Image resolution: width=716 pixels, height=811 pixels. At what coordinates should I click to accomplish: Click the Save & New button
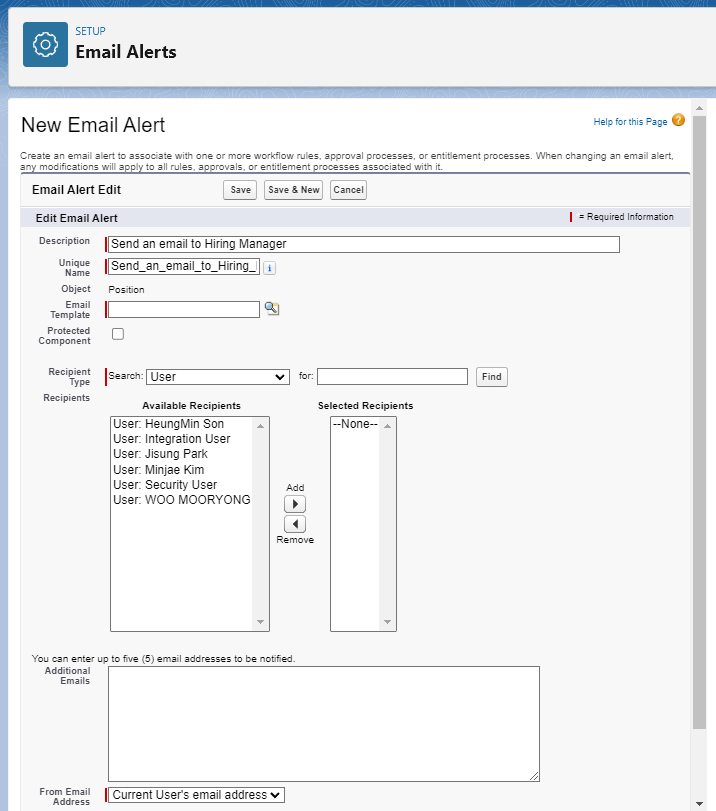click(x=293, y=190)
